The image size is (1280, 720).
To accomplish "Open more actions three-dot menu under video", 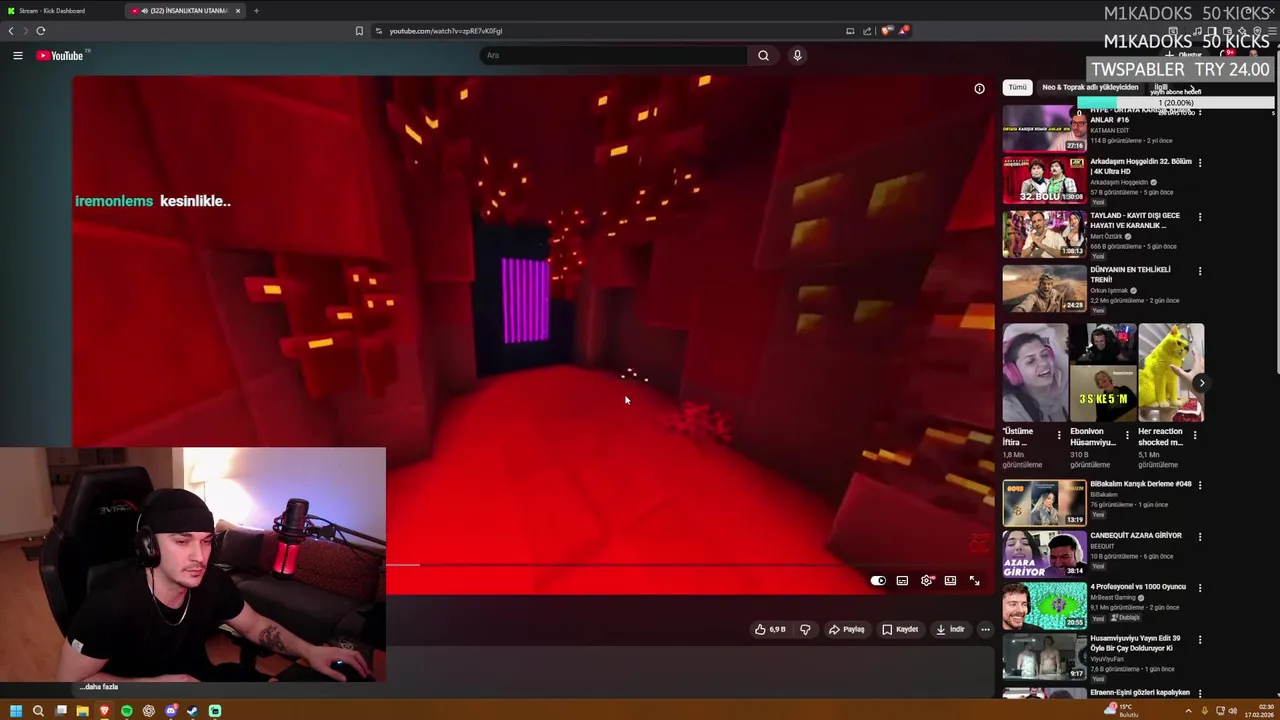I will [x=985, y=629].
